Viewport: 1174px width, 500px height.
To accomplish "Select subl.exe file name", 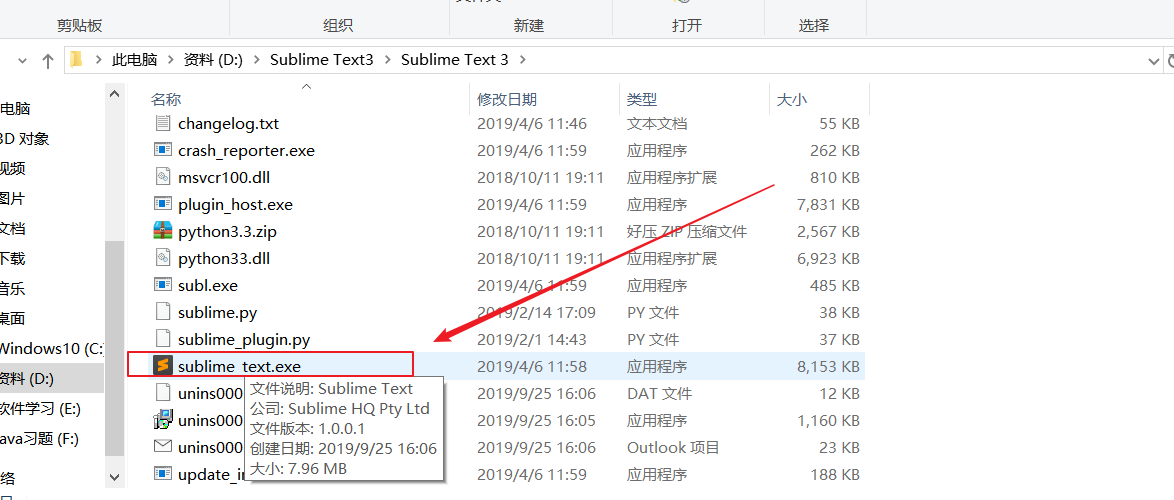I will 207,286.
